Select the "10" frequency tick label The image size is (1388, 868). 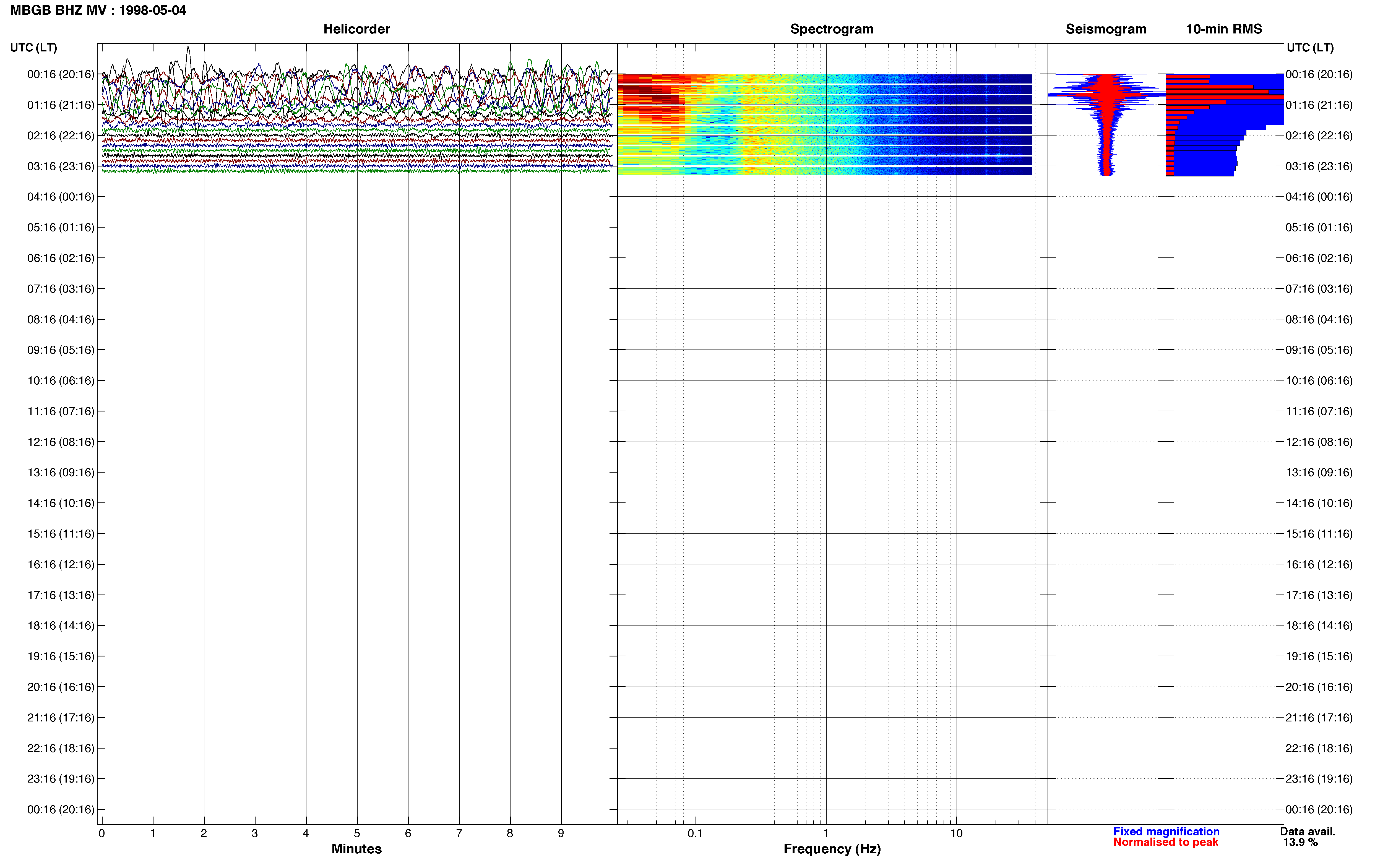coord(956,833)
